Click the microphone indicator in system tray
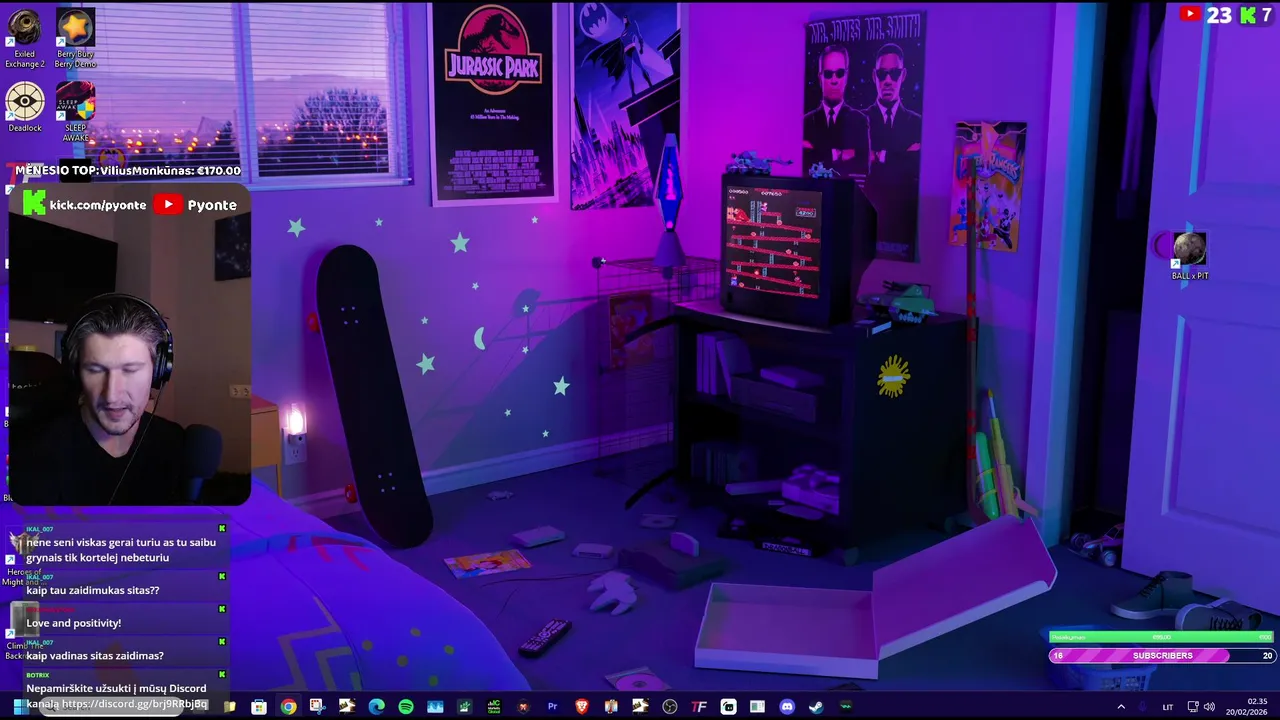This screenshot has height=720, width=1280. pos(1143,707)
